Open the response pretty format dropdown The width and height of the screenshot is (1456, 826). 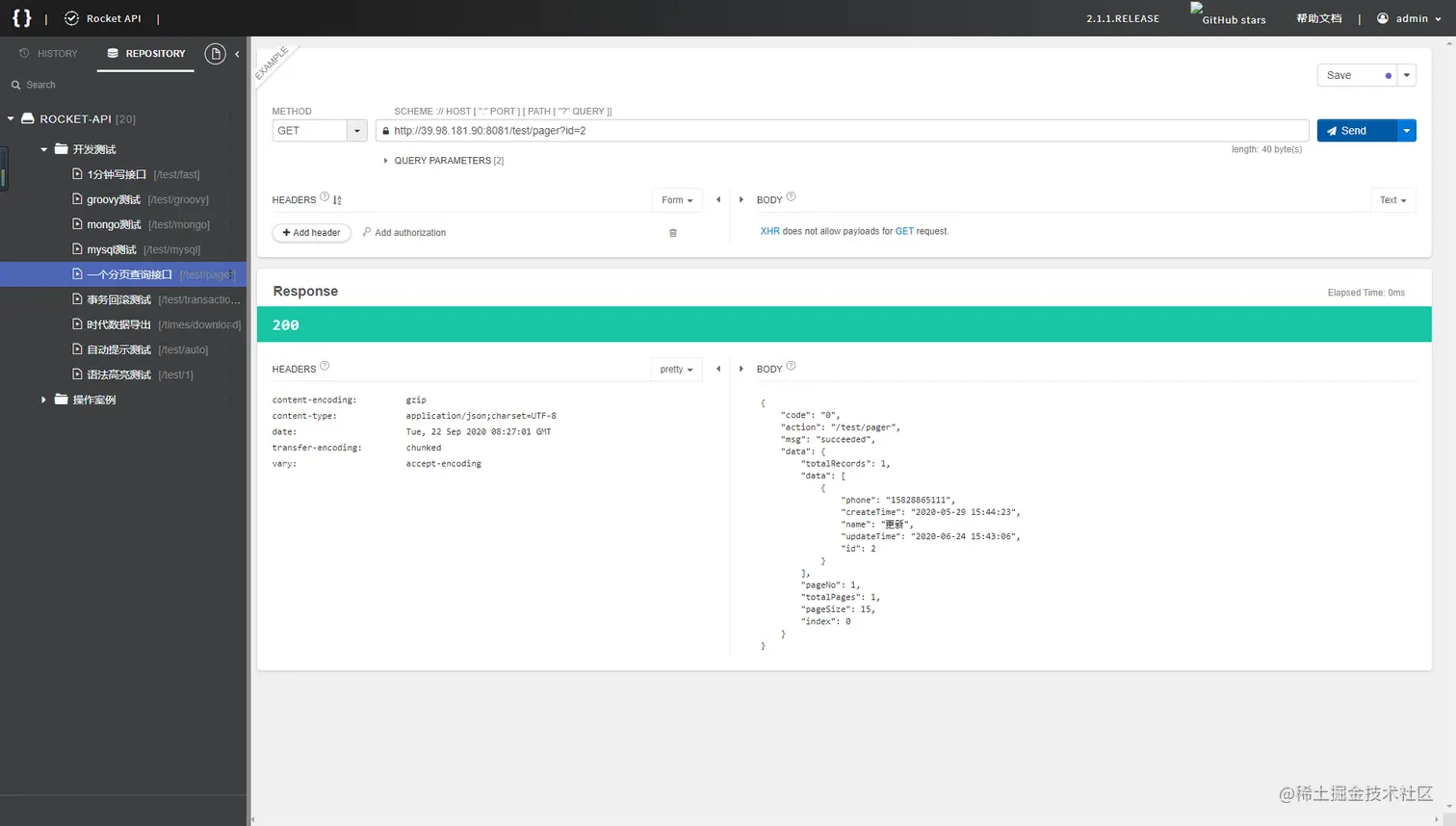677,370
